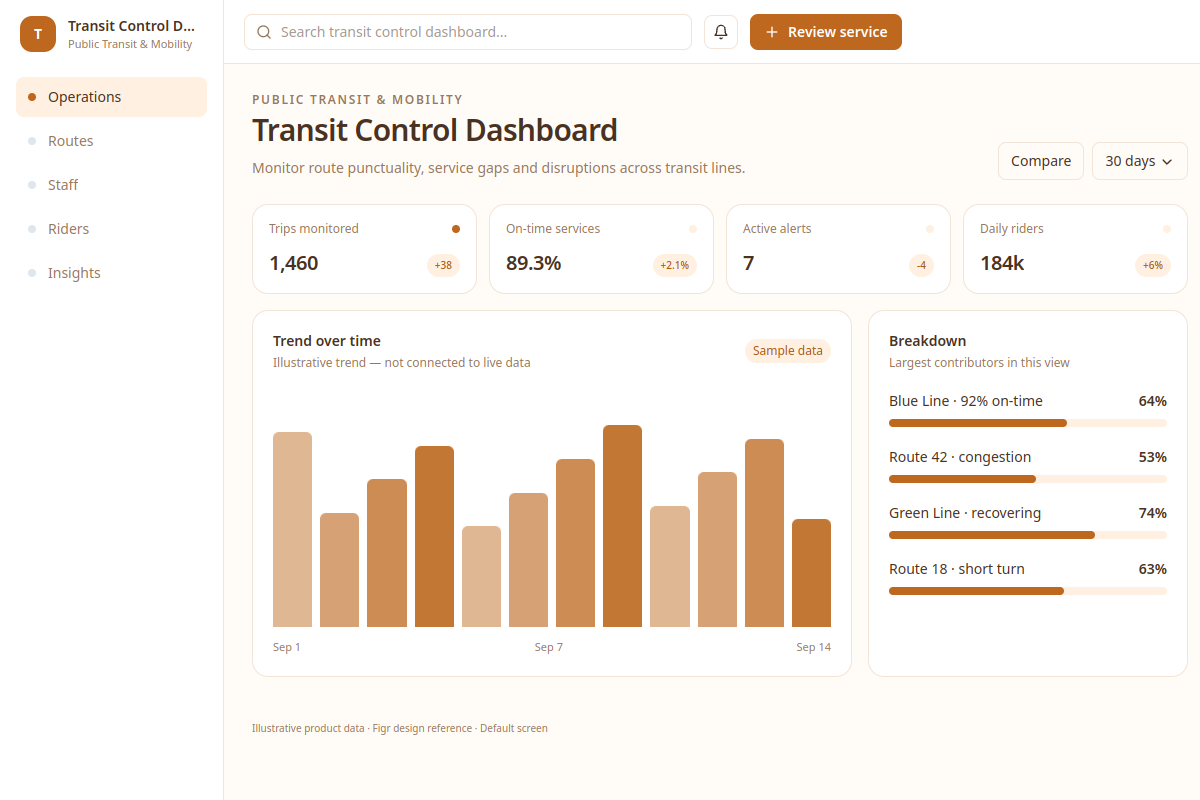Click the 89.3% on-time value
Image resolution: width=1200 pixels, height=800 pixels.
tap(534, 264)
